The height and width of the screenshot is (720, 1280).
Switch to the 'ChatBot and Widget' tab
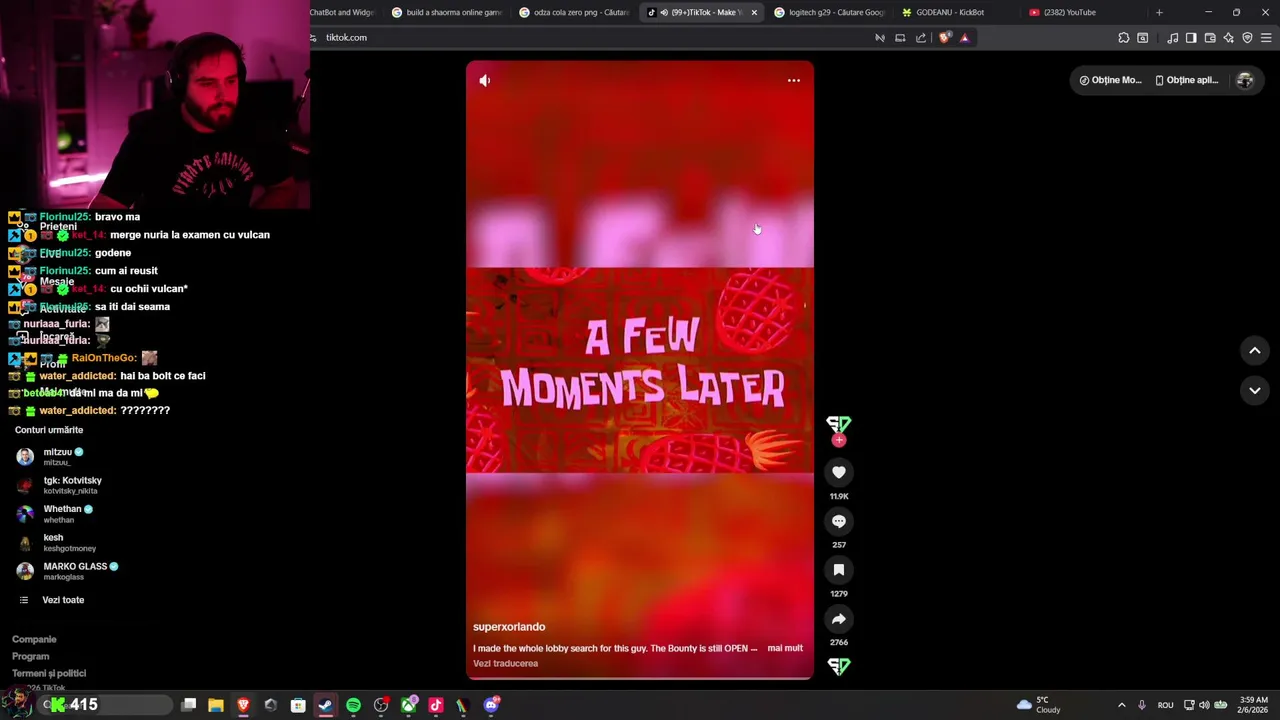[343, 12]
